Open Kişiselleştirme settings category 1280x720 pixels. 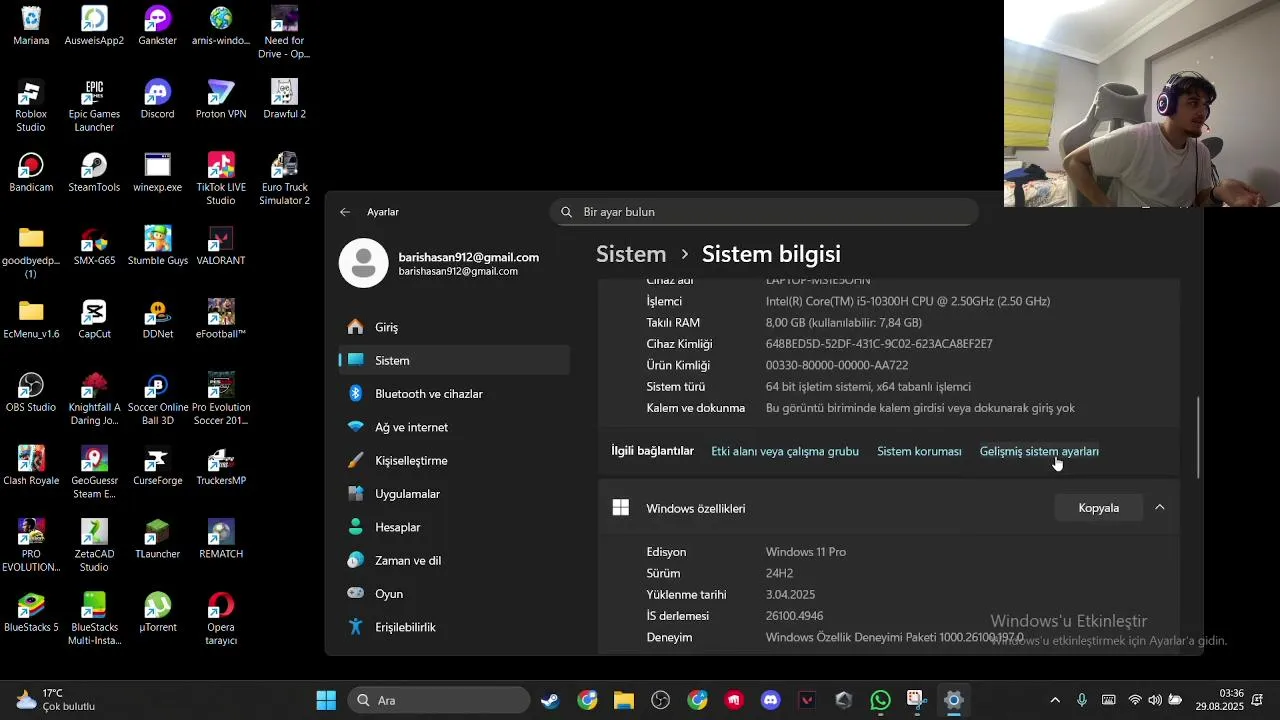454,460
